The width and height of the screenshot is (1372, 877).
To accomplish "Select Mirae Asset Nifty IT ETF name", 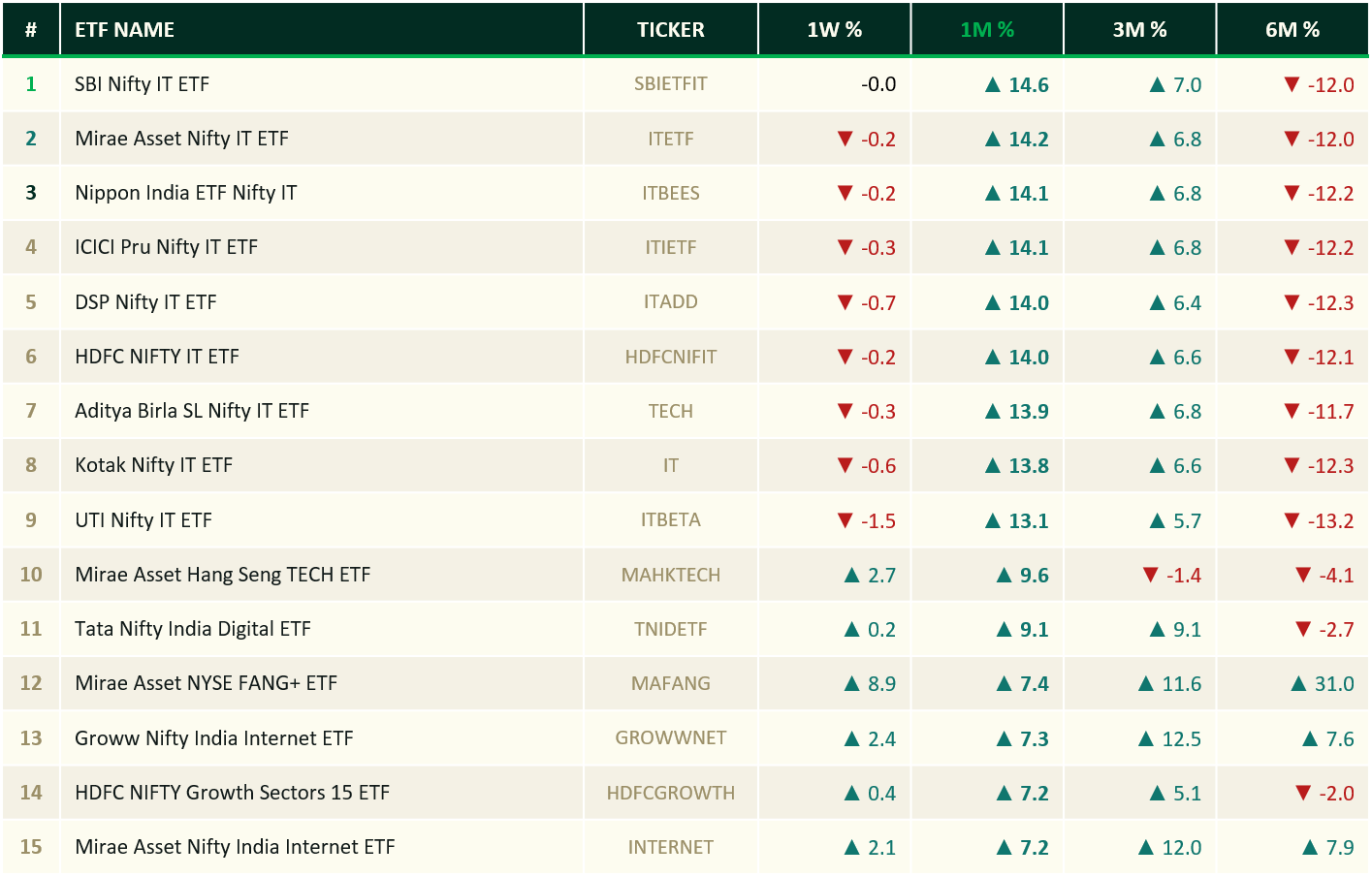I will tap(182, 139).
